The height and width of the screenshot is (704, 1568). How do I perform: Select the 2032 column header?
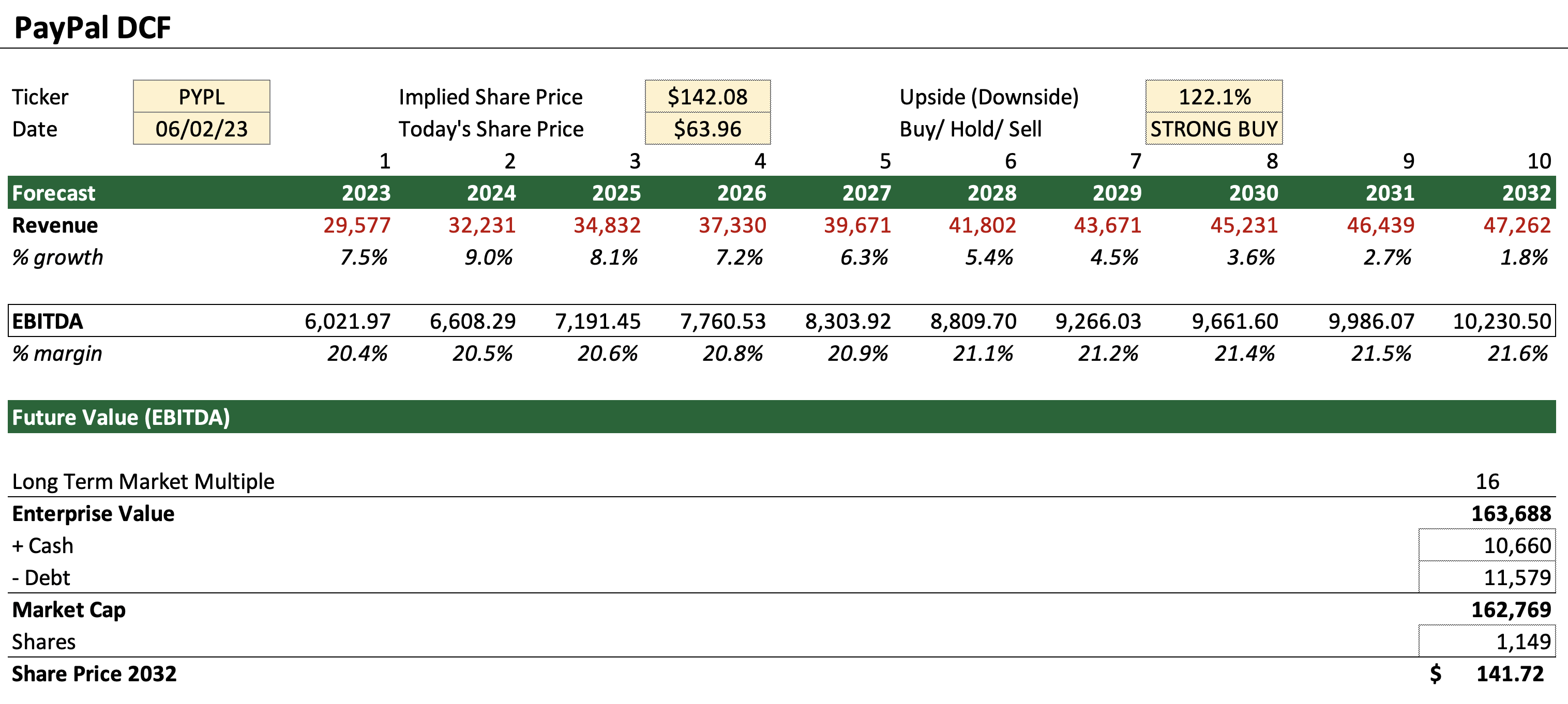coord(1526,193)
